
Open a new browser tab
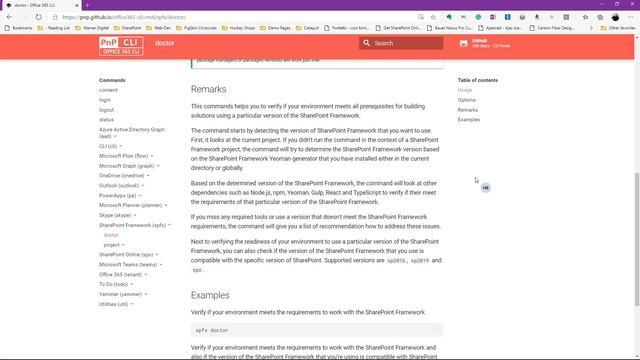[x=87, y=5]
